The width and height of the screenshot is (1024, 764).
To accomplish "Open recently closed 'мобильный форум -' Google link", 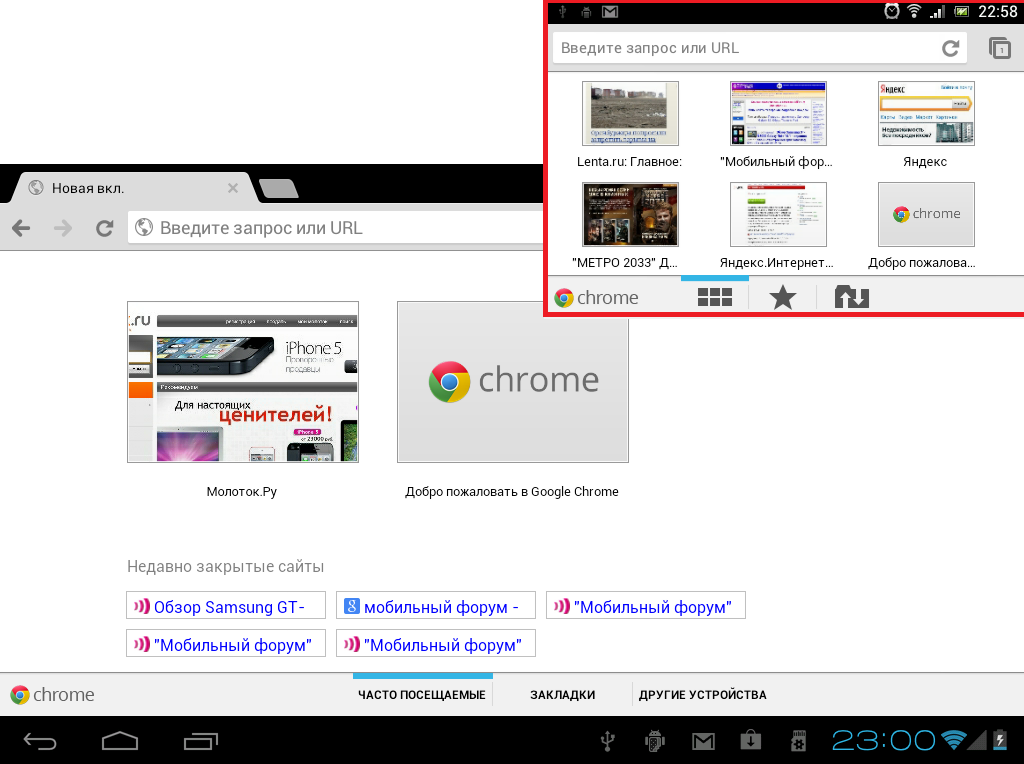I will point(436,607).
